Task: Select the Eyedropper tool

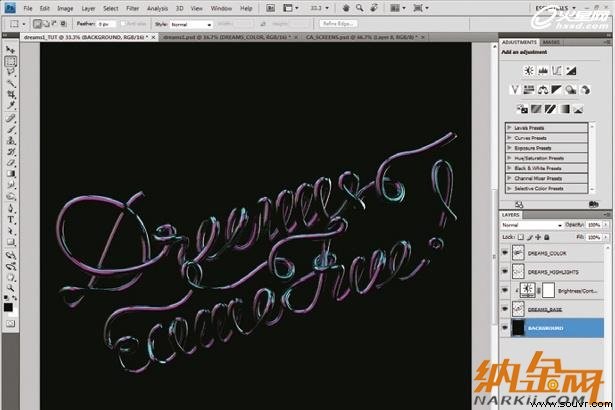Action: point(11,106)
